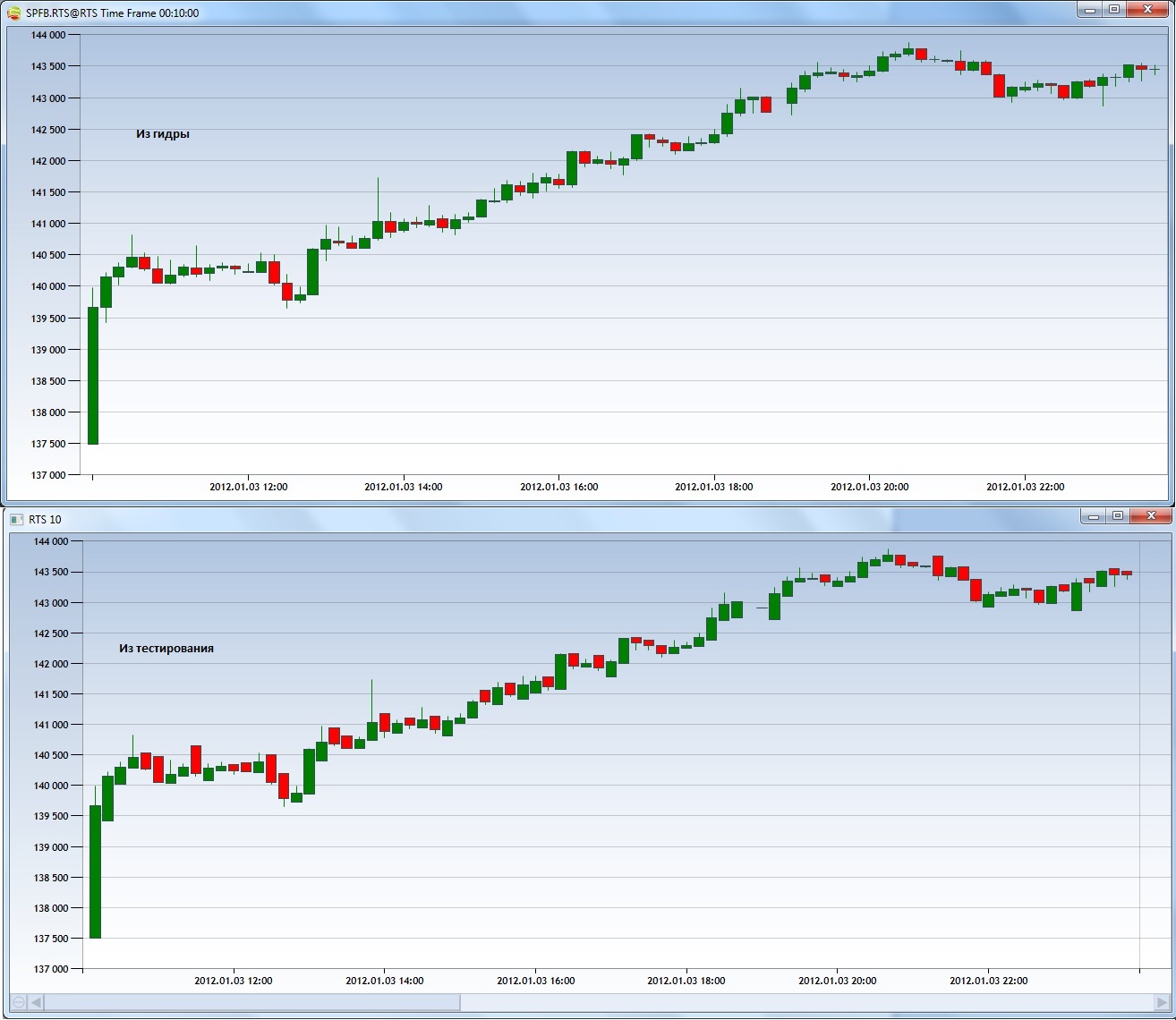Click the RTS 10 window title icon

(16, 519)
